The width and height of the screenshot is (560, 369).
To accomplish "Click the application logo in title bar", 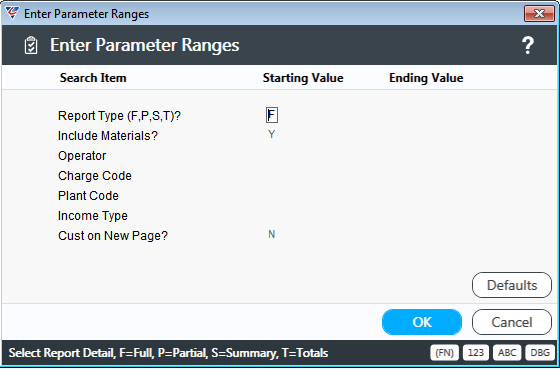I will click(x=12, y=13).
